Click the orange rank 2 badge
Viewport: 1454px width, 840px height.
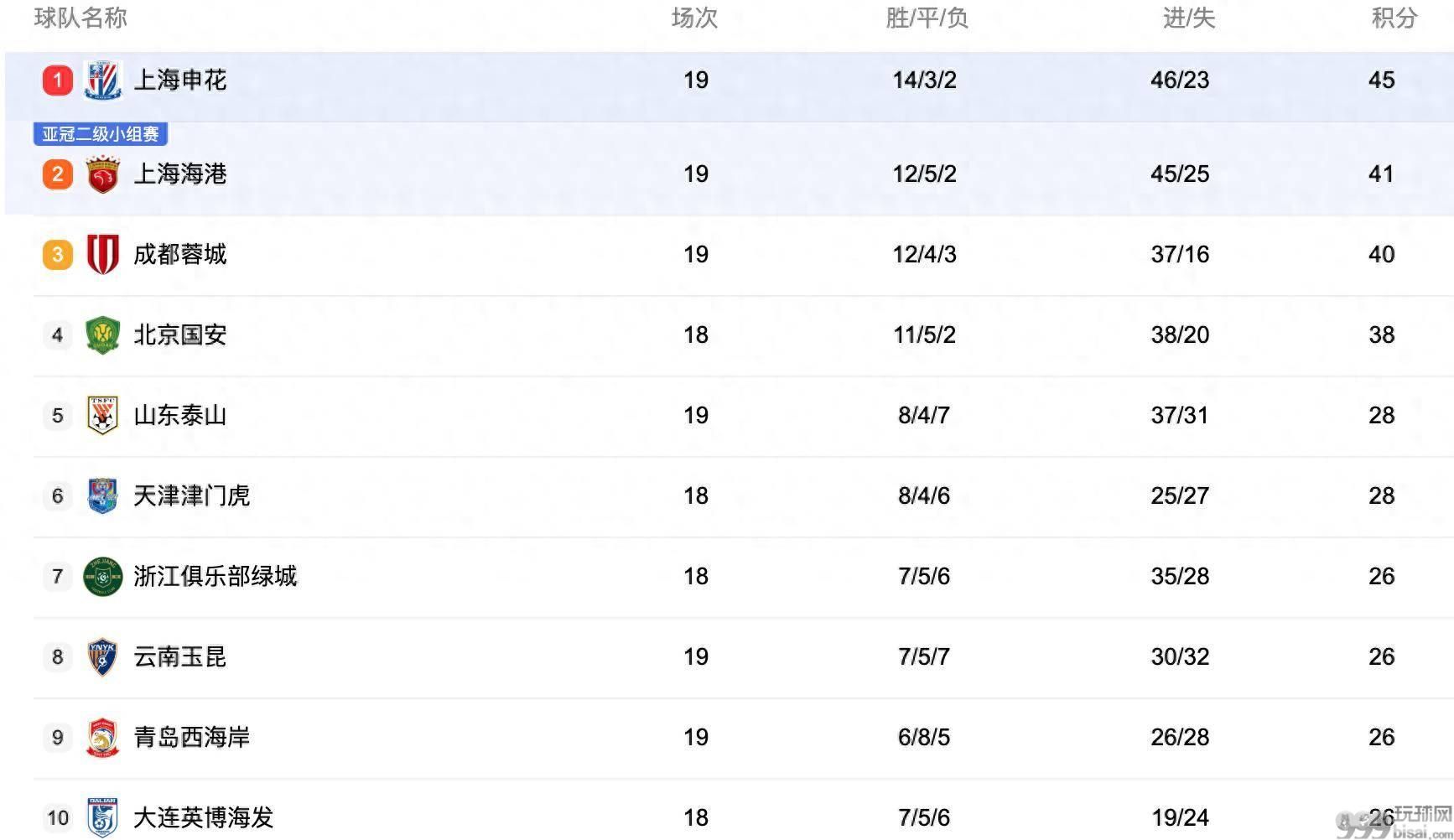click(x=57, y=174)
